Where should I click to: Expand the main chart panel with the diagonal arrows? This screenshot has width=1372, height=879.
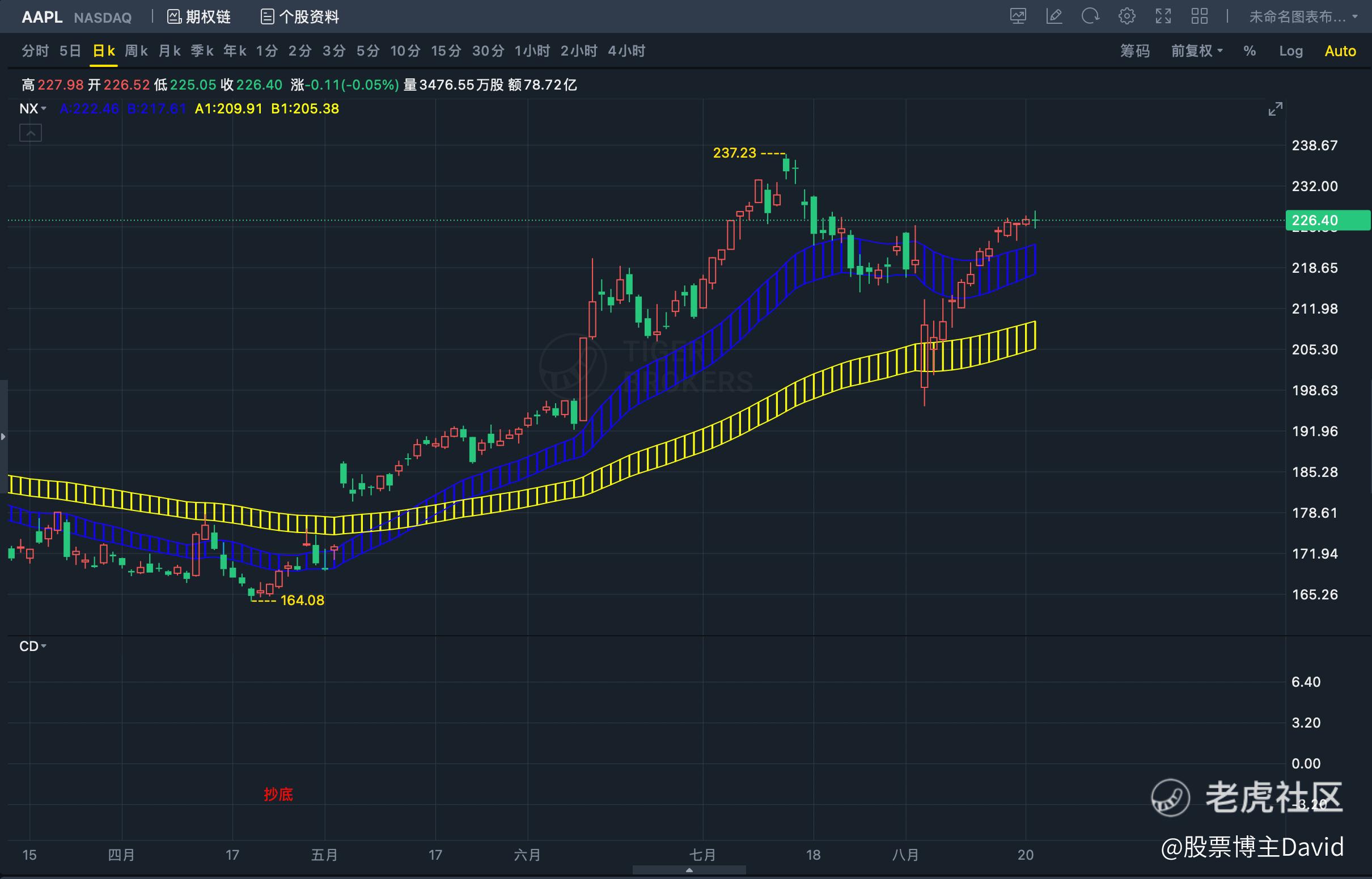(x=1275, y=109)
